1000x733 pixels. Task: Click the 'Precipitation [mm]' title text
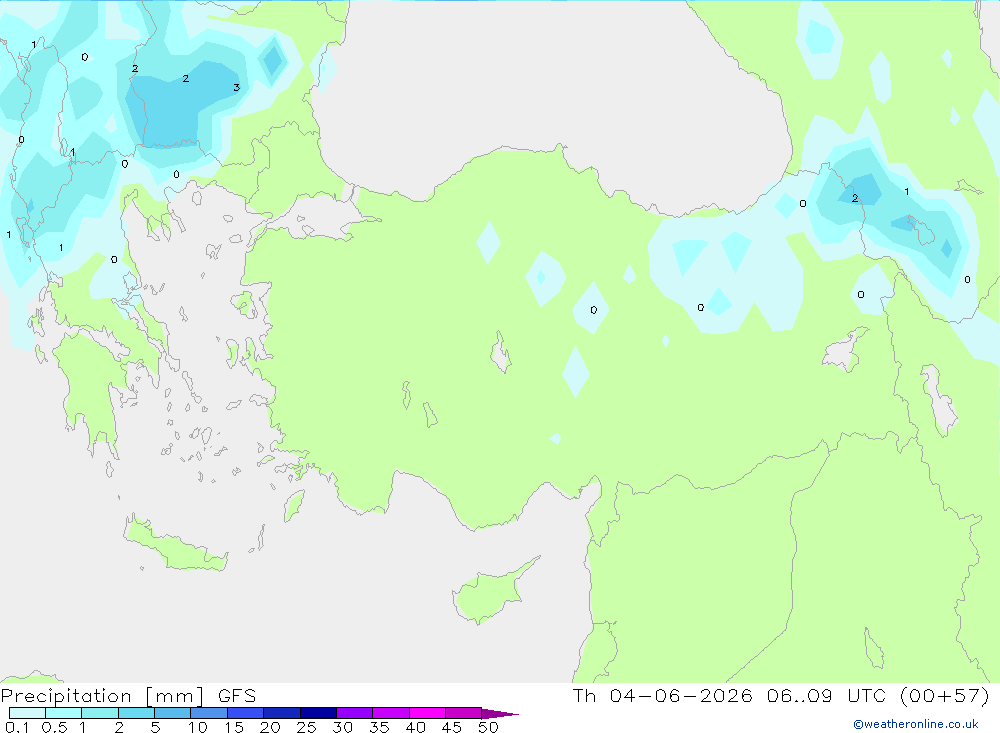pos(102,696)
